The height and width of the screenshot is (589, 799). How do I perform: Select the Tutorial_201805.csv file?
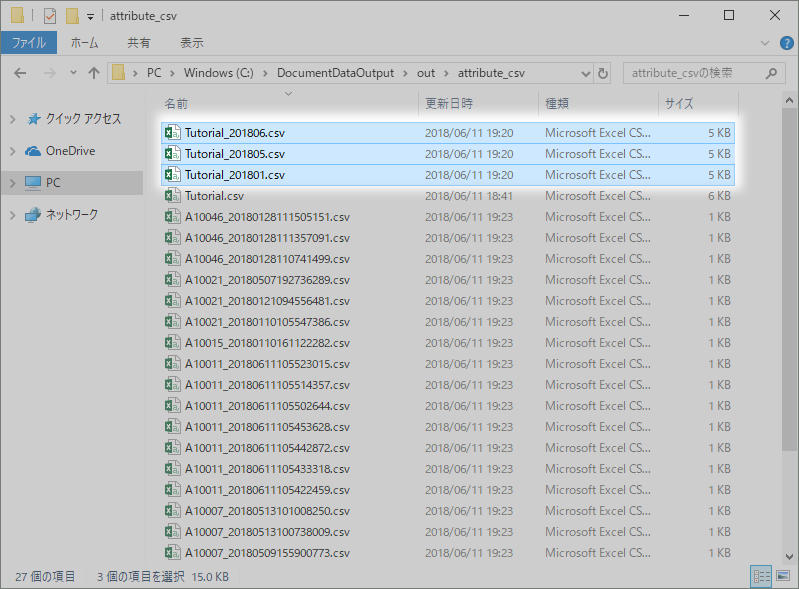[x=448, y=154]
